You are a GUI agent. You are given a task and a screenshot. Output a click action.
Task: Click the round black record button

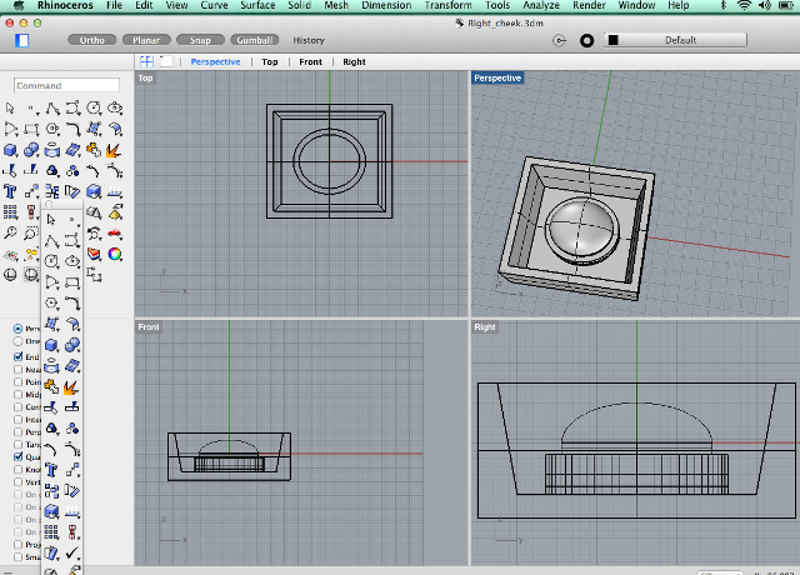587,40
